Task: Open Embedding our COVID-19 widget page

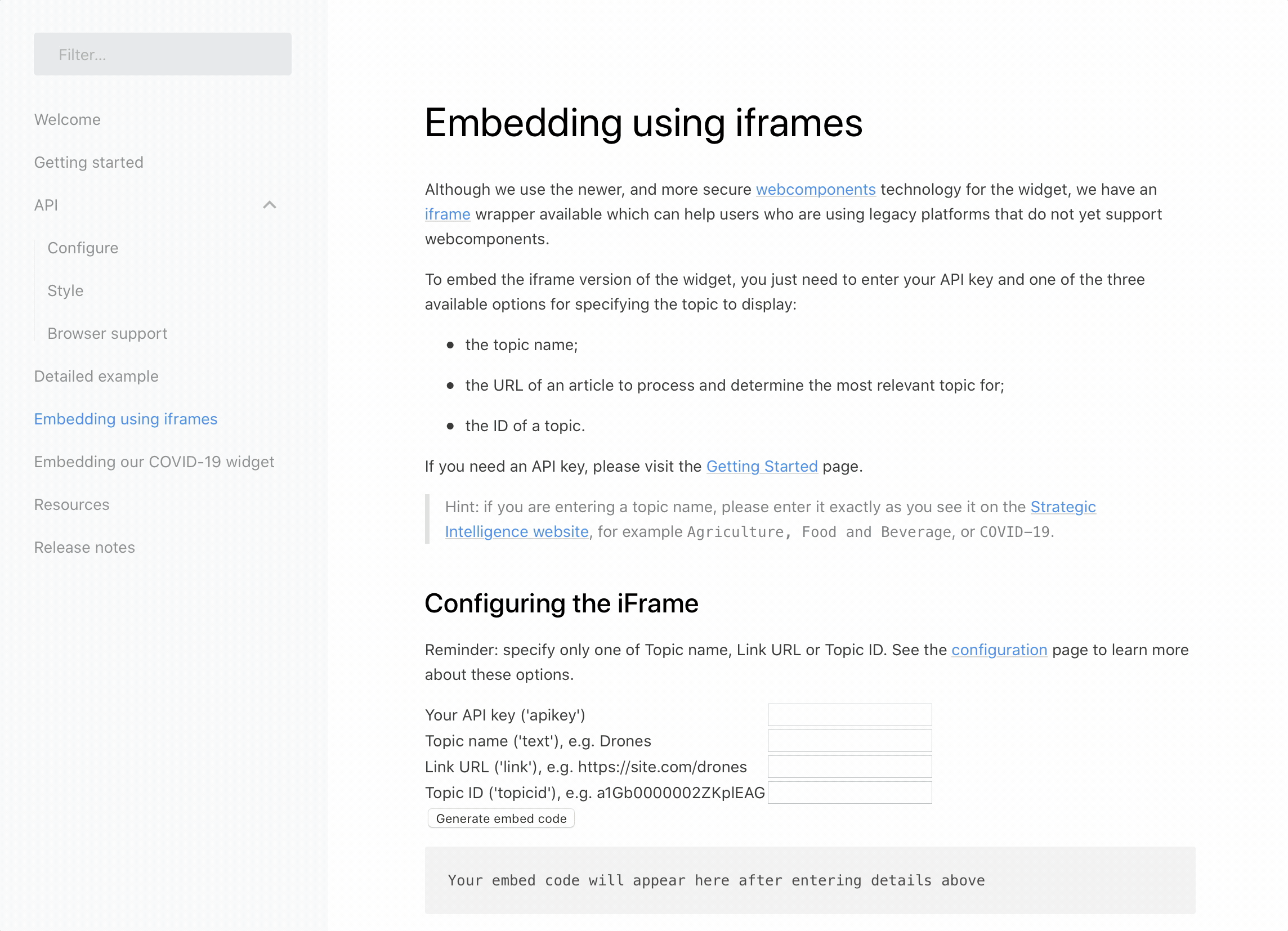Action: pos(154,462)
